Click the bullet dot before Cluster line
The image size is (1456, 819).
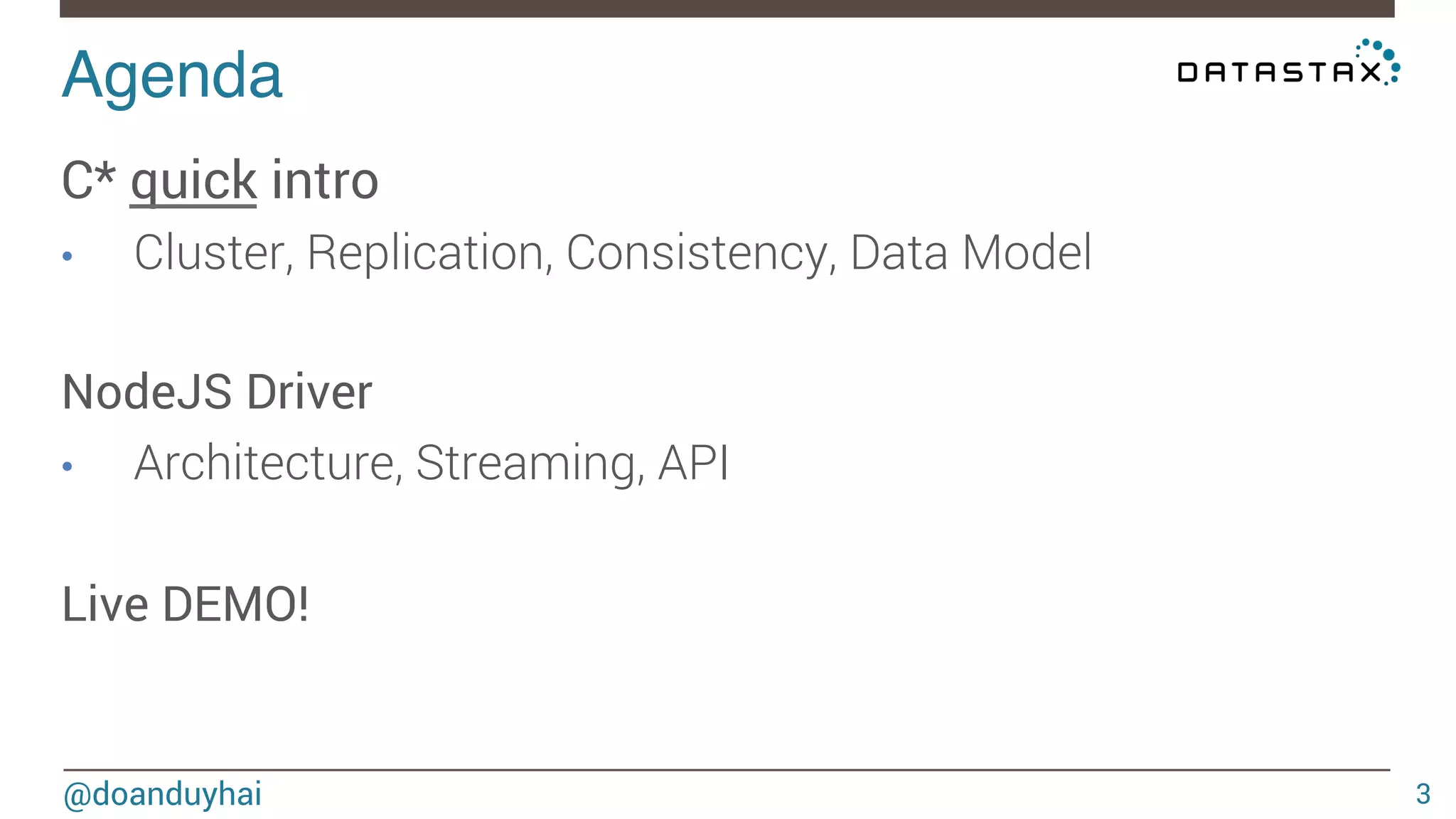tap(68, 256)
